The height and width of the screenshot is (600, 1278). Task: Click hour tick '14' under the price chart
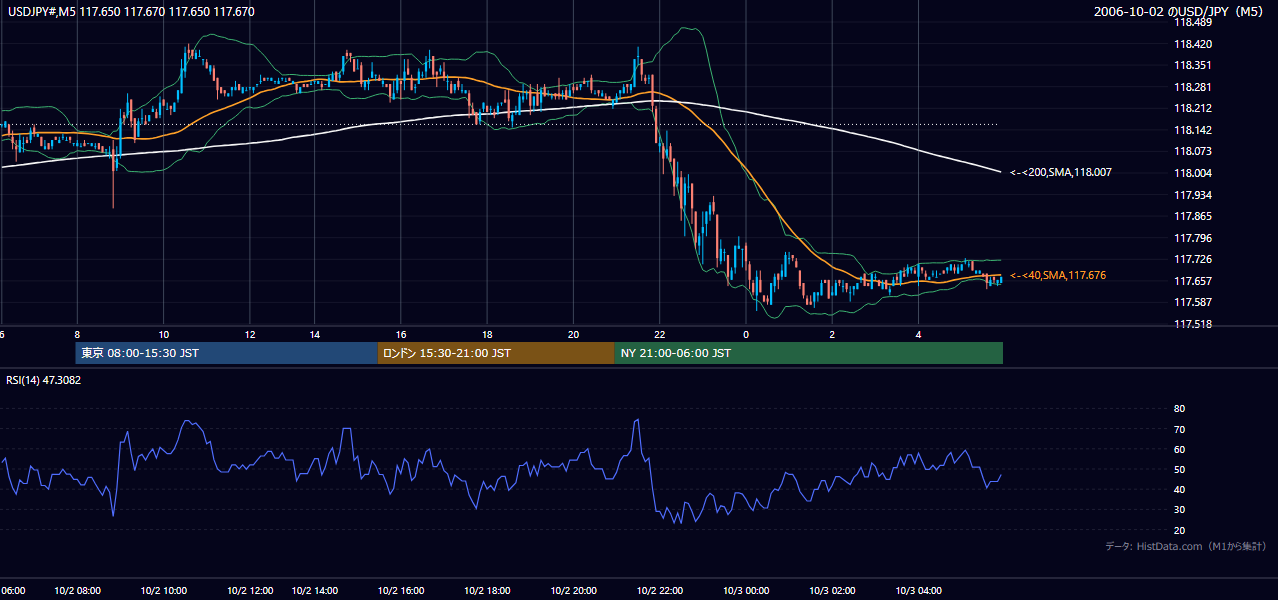pos(315,334)
